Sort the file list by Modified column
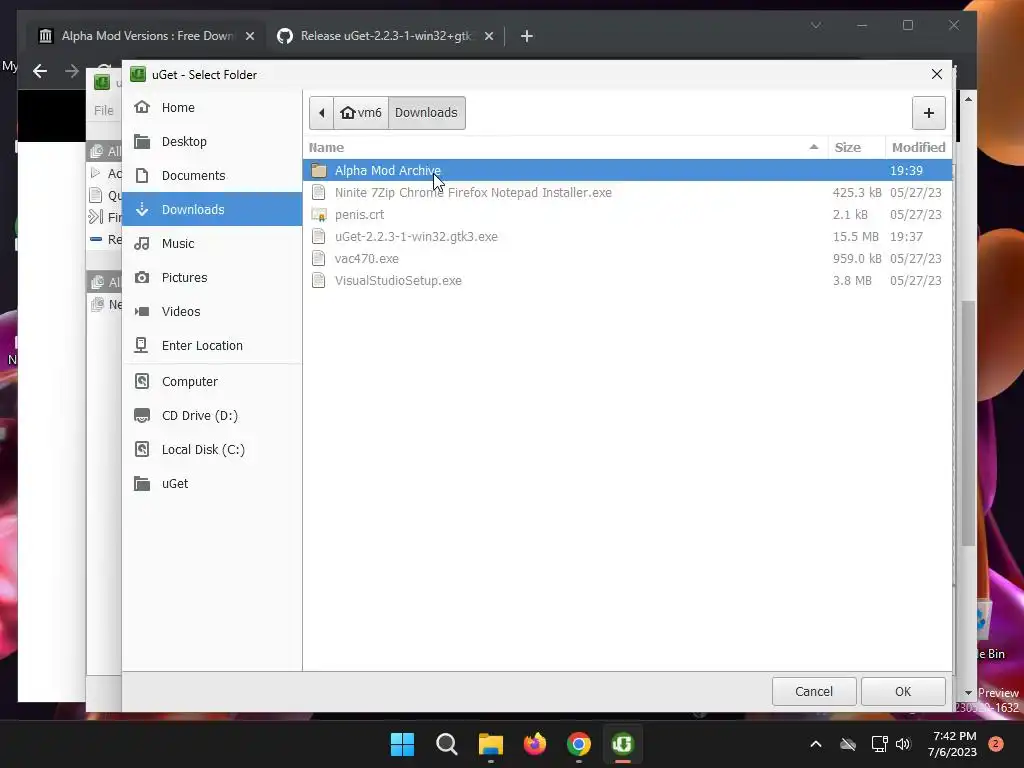The height and width of the screenshot is (768, 1024). tap(918, 148)
